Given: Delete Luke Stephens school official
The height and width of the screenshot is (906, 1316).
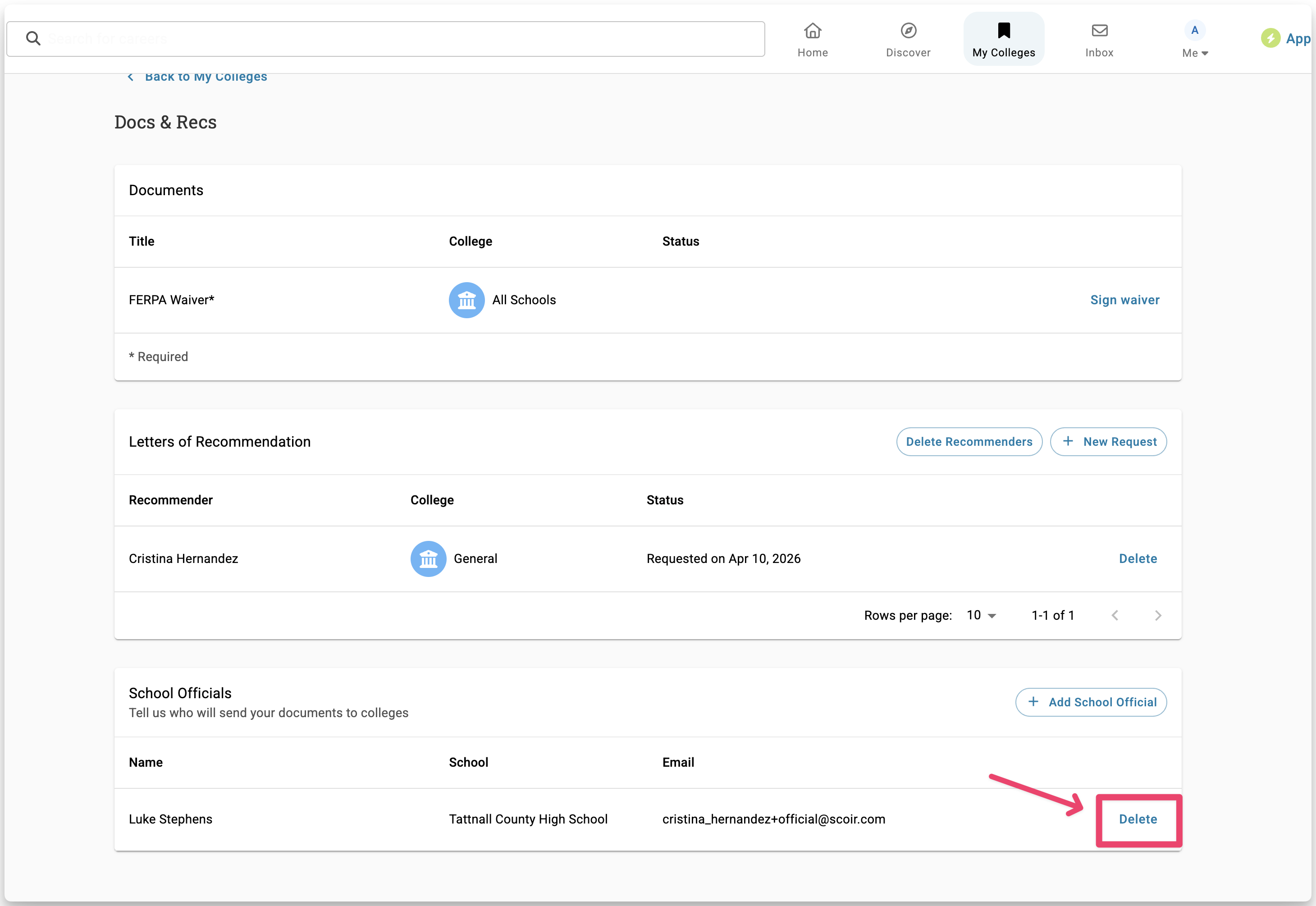Looking at the screenshot, I should pos(1137,819).
